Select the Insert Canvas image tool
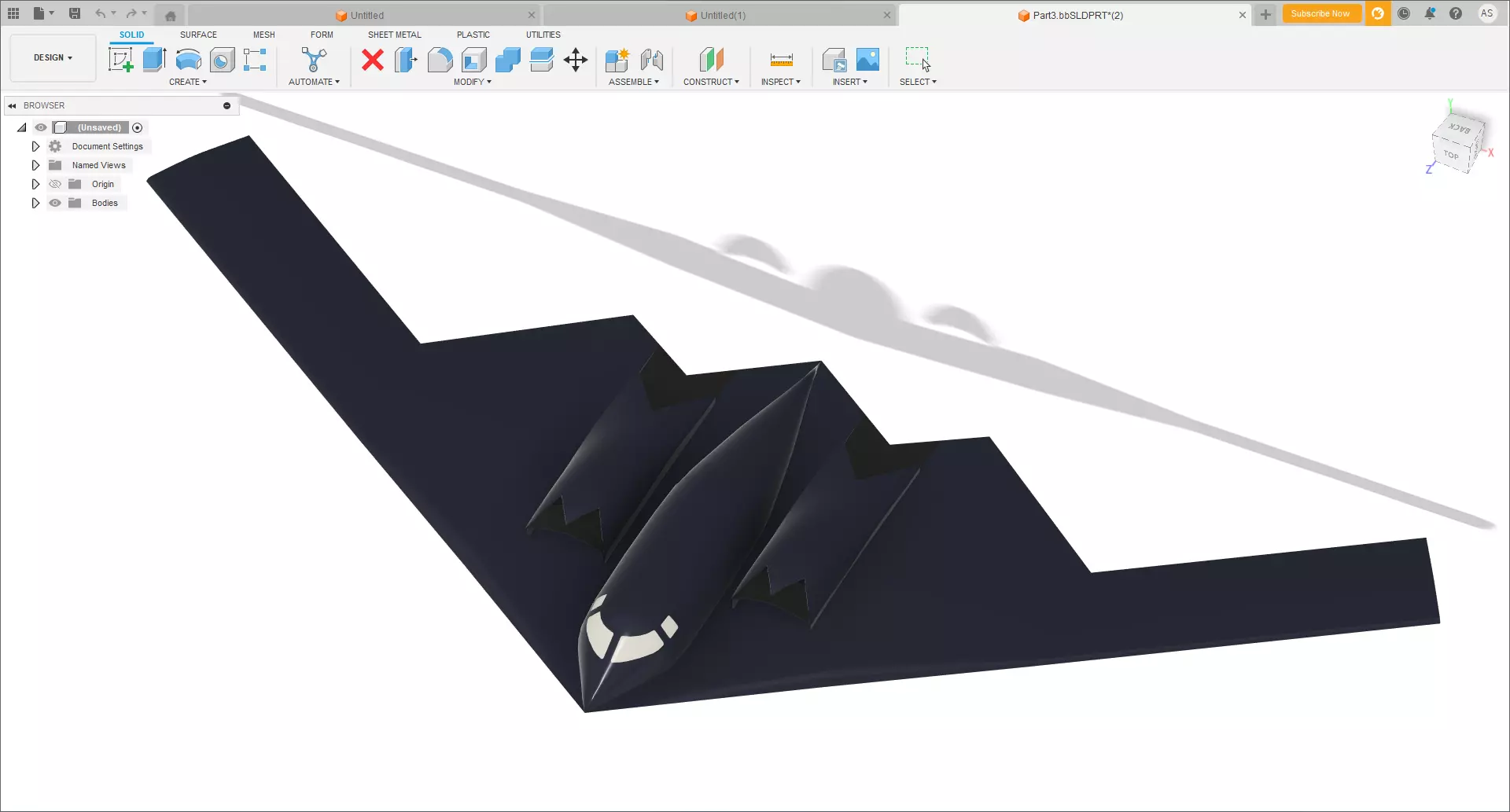1510x812 pixels. pos(867,60)
